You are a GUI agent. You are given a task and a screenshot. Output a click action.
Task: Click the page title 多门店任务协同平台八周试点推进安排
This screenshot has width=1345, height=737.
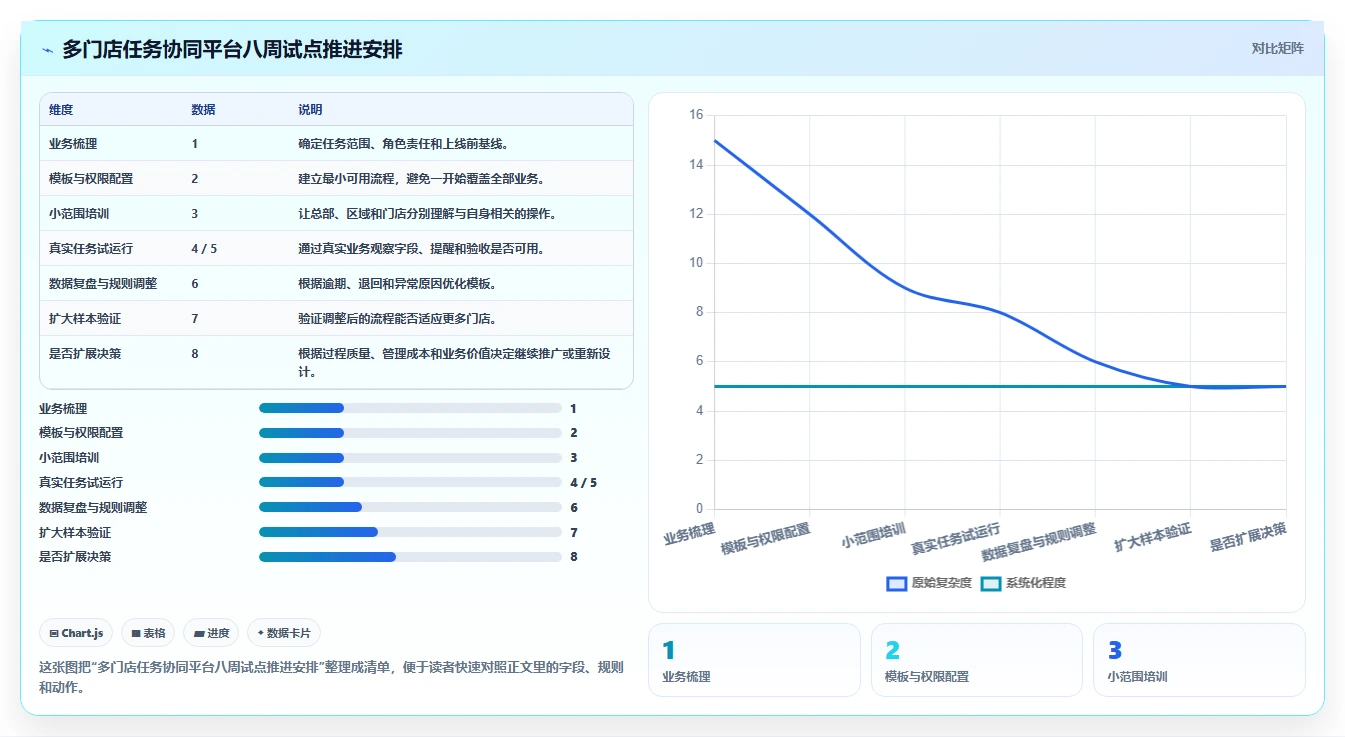232,49
